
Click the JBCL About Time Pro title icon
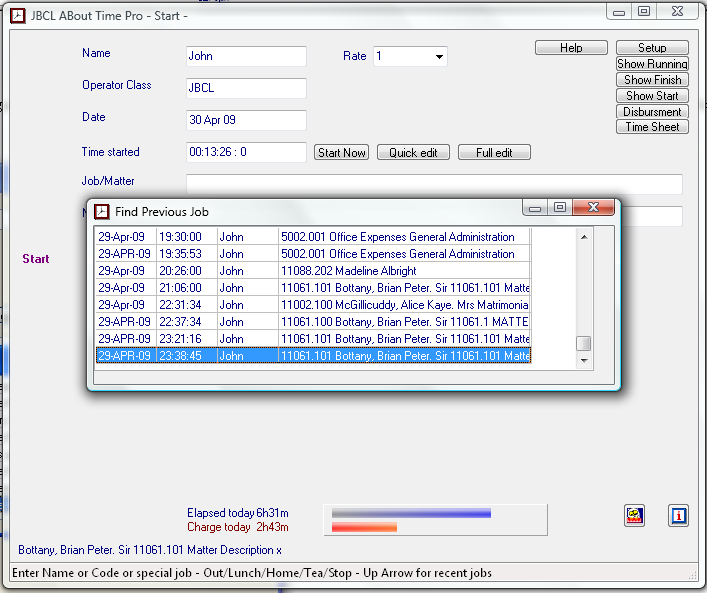[17, 16]
